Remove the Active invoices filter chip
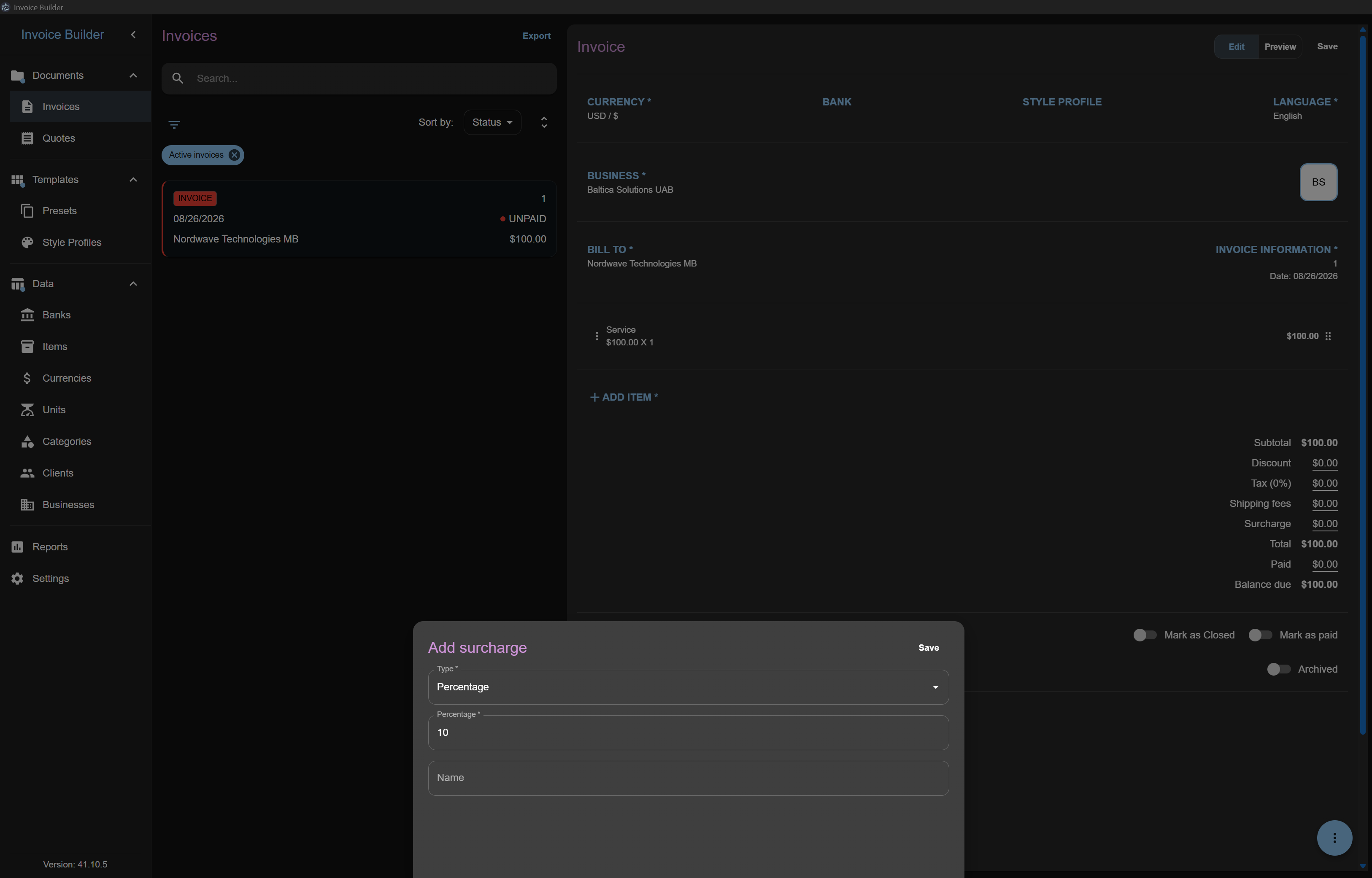This screenshot has width=1372, height=878. pyautogui.click(x=234, y=155)
